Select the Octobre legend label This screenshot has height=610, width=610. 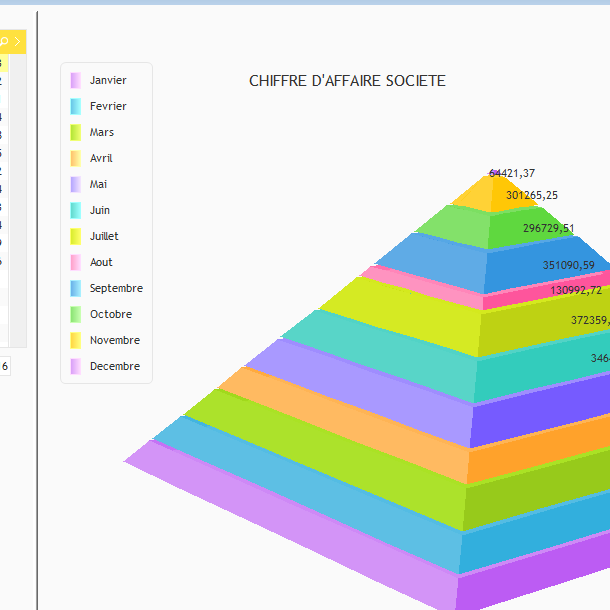110,314
